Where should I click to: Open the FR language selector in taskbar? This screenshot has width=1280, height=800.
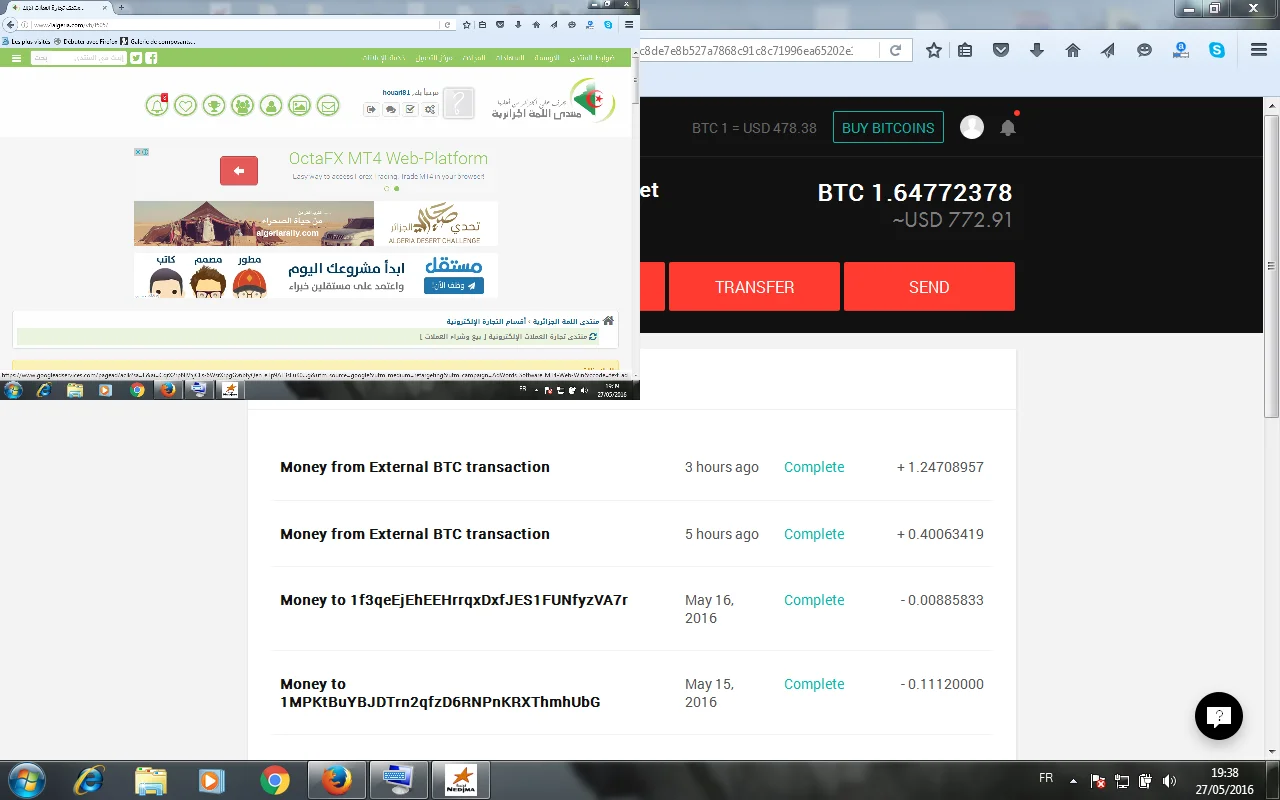[1046, 778]
